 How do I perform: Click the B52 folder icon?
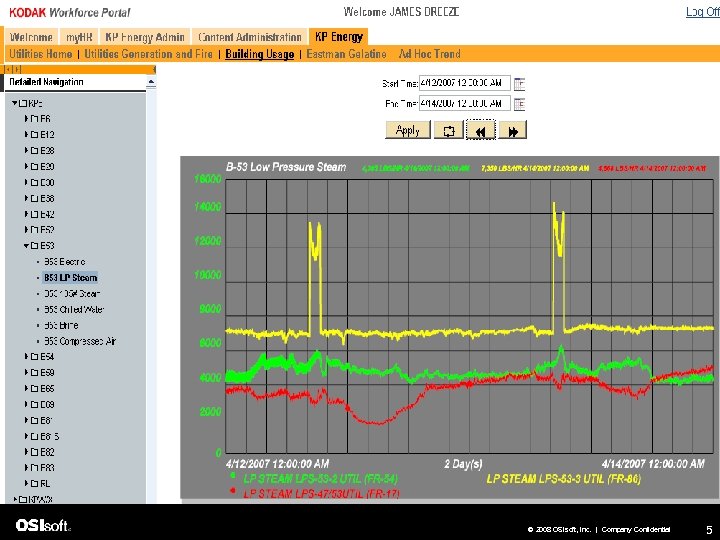(x=34, y=230)
